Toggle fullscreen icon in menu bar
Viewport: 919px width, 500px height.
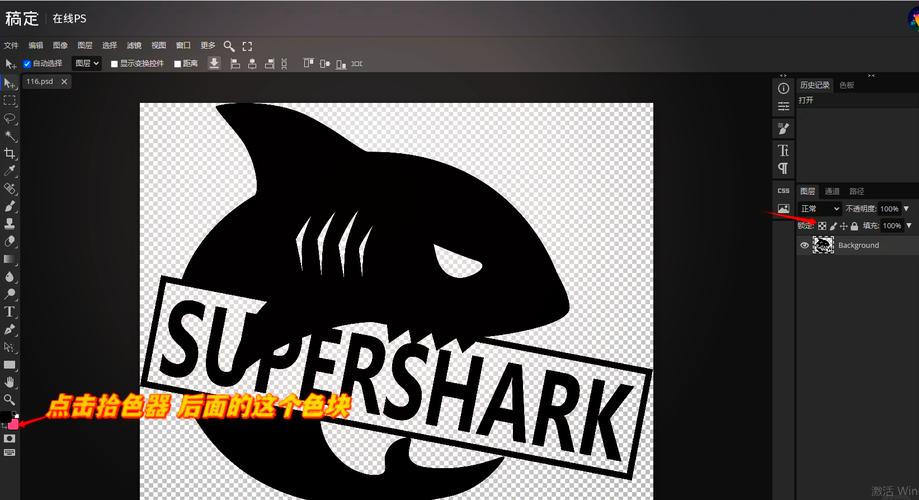[247, 46]
